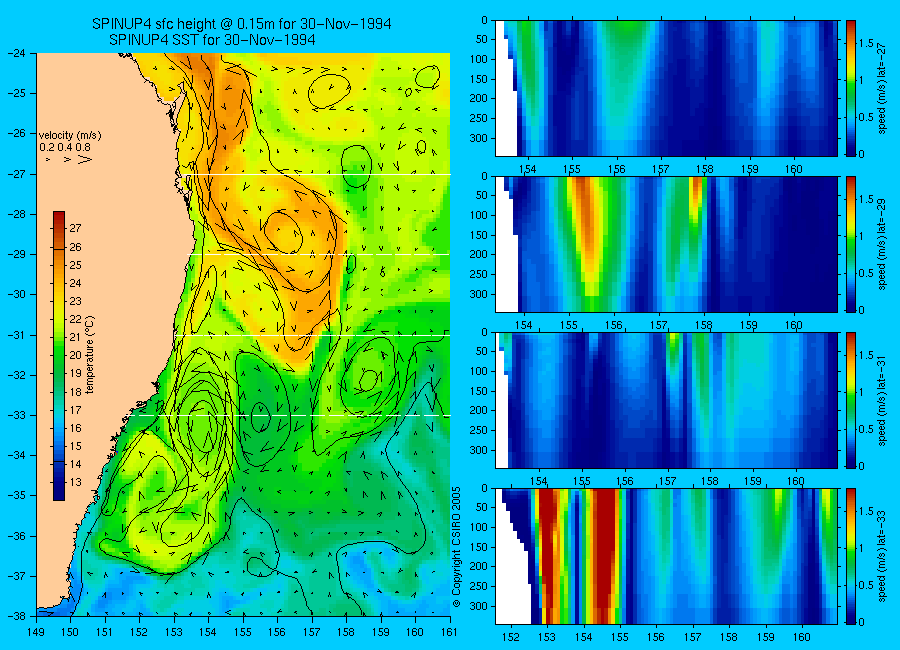The image size is (900, 650).
Task: Click the subtitle 'SPINUP4 SST for 30-Nov-1994'
Action: [212, 40]
